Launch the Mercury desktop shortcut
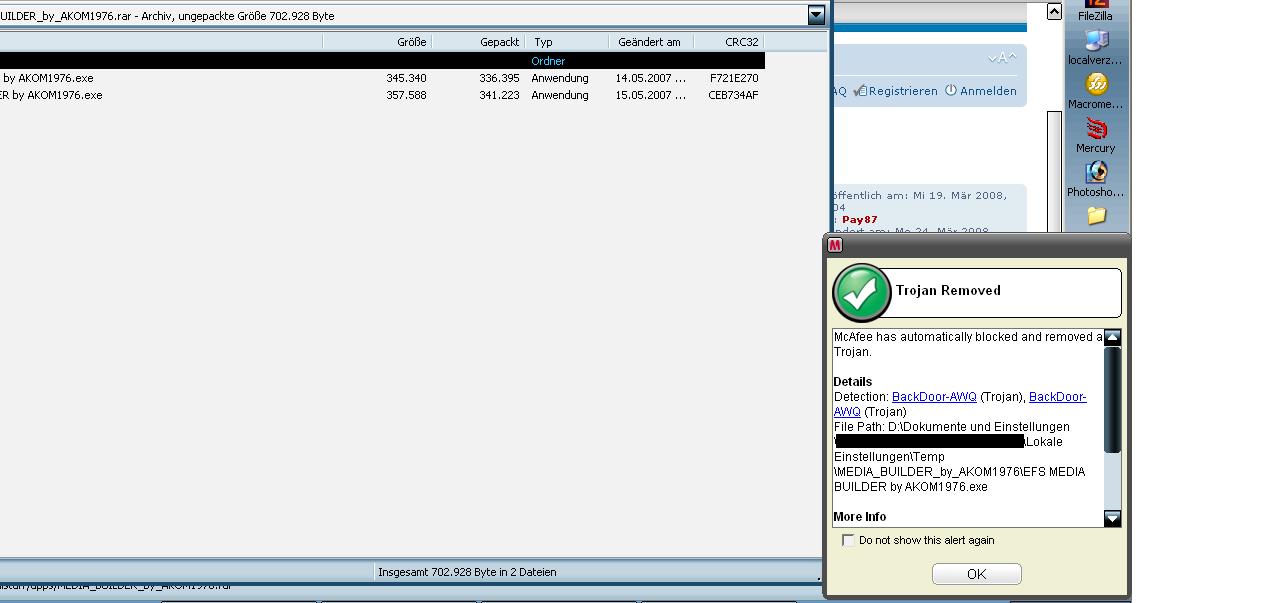This screenshot has height=603, width=1280. tap(1095, 136)
